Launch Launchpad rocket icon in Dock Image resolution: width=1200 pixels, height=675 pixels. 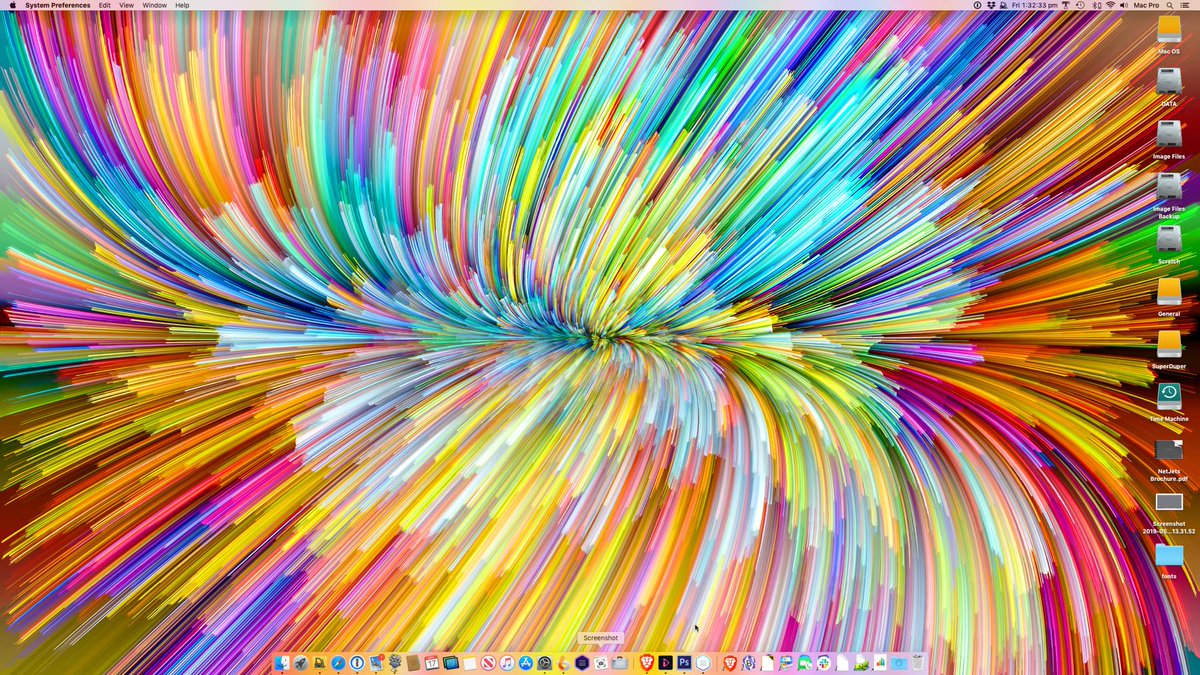pyautogui.click(x=300, y=662)
